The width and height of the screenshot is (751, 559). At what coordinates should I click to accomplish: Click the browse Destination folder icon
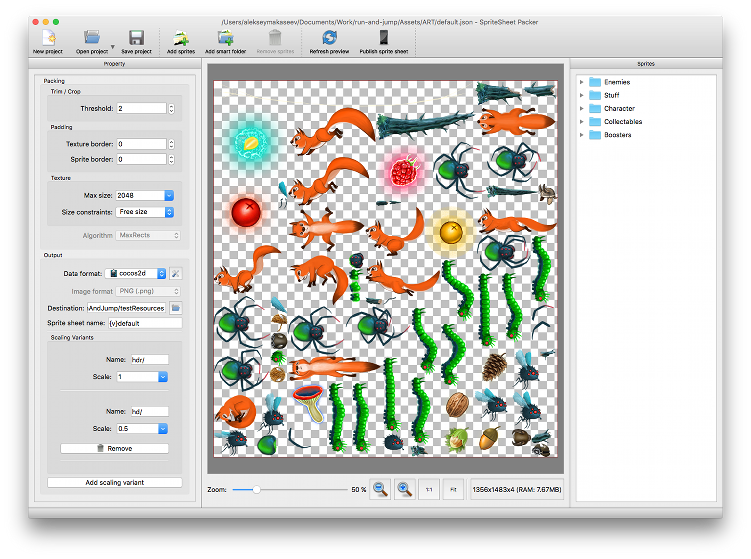pyautogui.click(x=176, y=308)
